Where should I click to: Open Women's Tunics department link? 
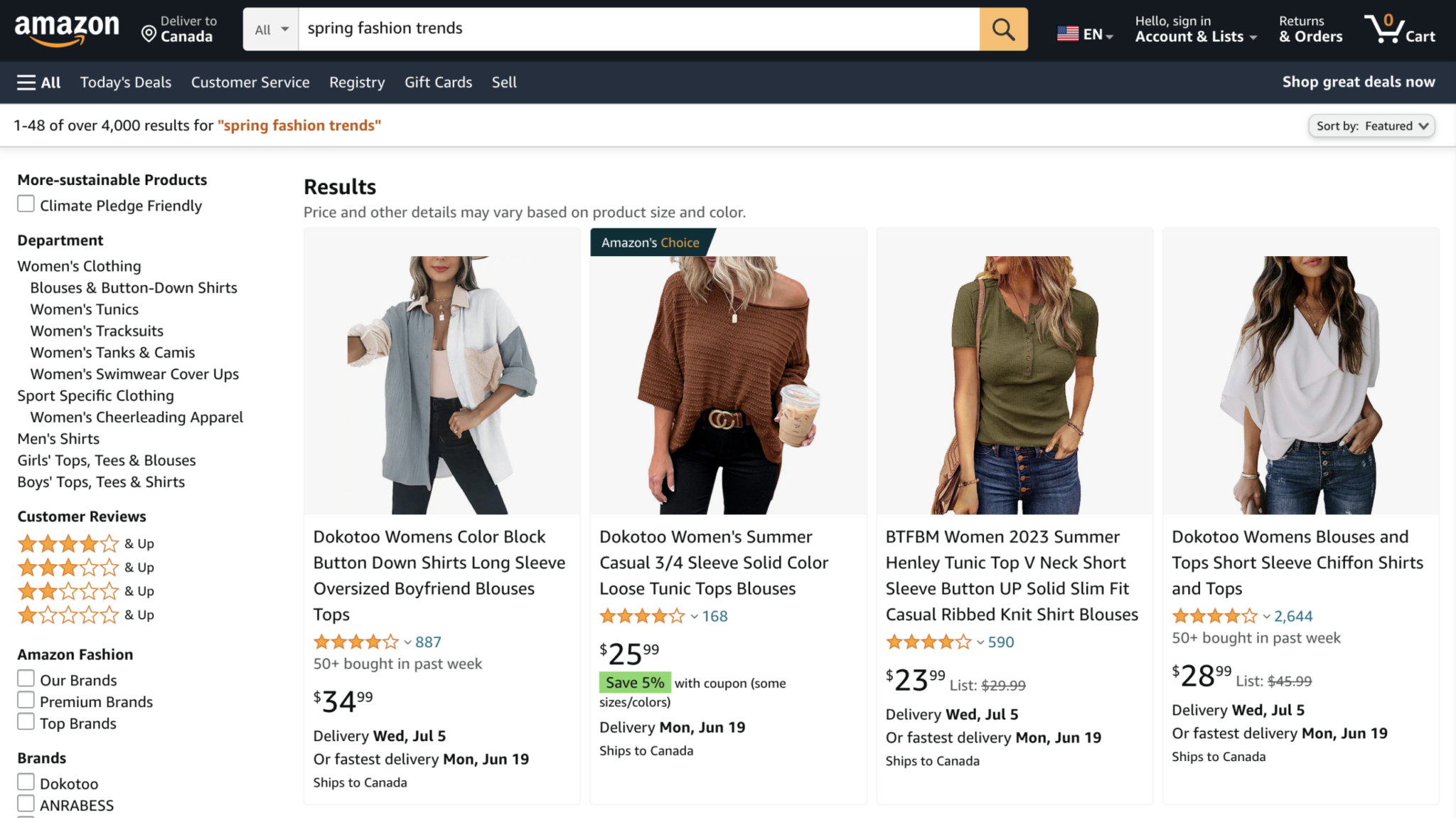tap(84, 309)
